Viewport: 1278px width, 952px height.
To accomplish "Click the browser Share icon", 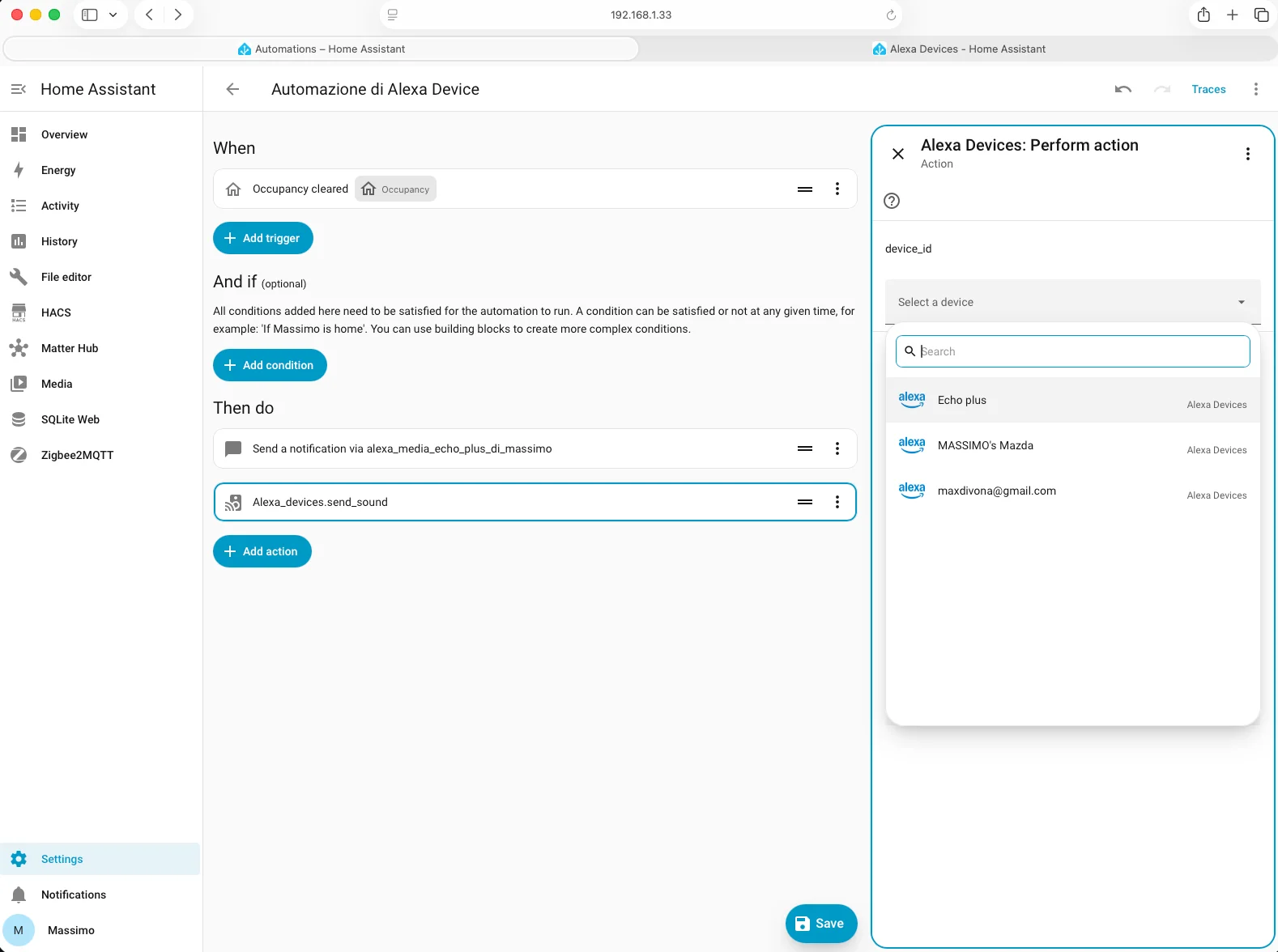I will [x=1203, y=15].
